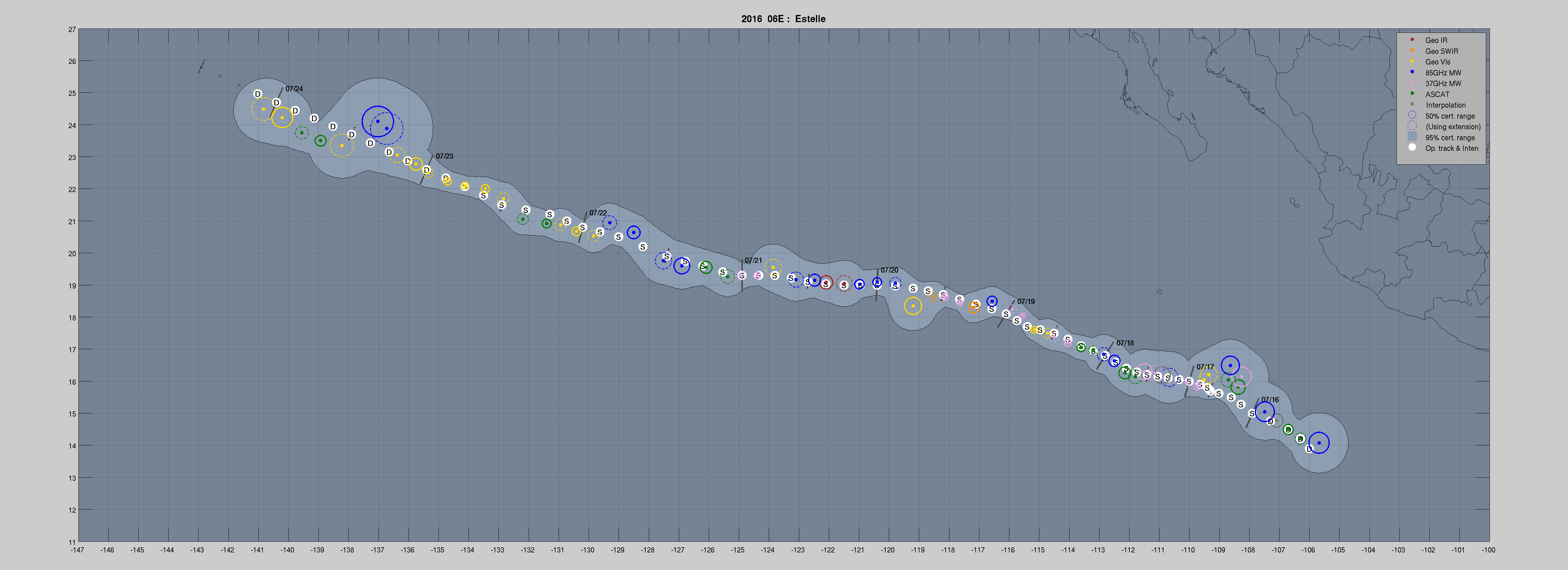The height and width of the screenshot is (570, 1568).
Task: Click the 07/23 date marker label
Action: (444, 156)
